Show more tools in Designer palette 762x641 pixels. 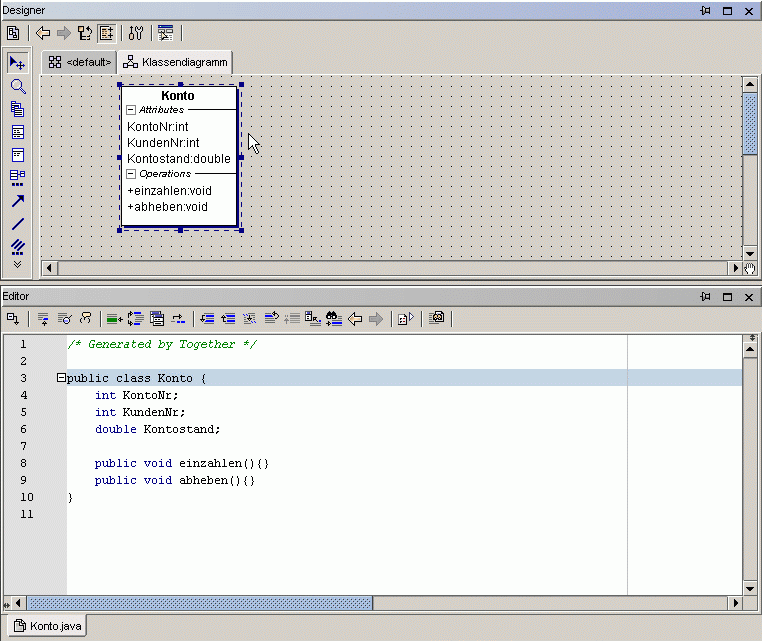[x=17, y=265]
